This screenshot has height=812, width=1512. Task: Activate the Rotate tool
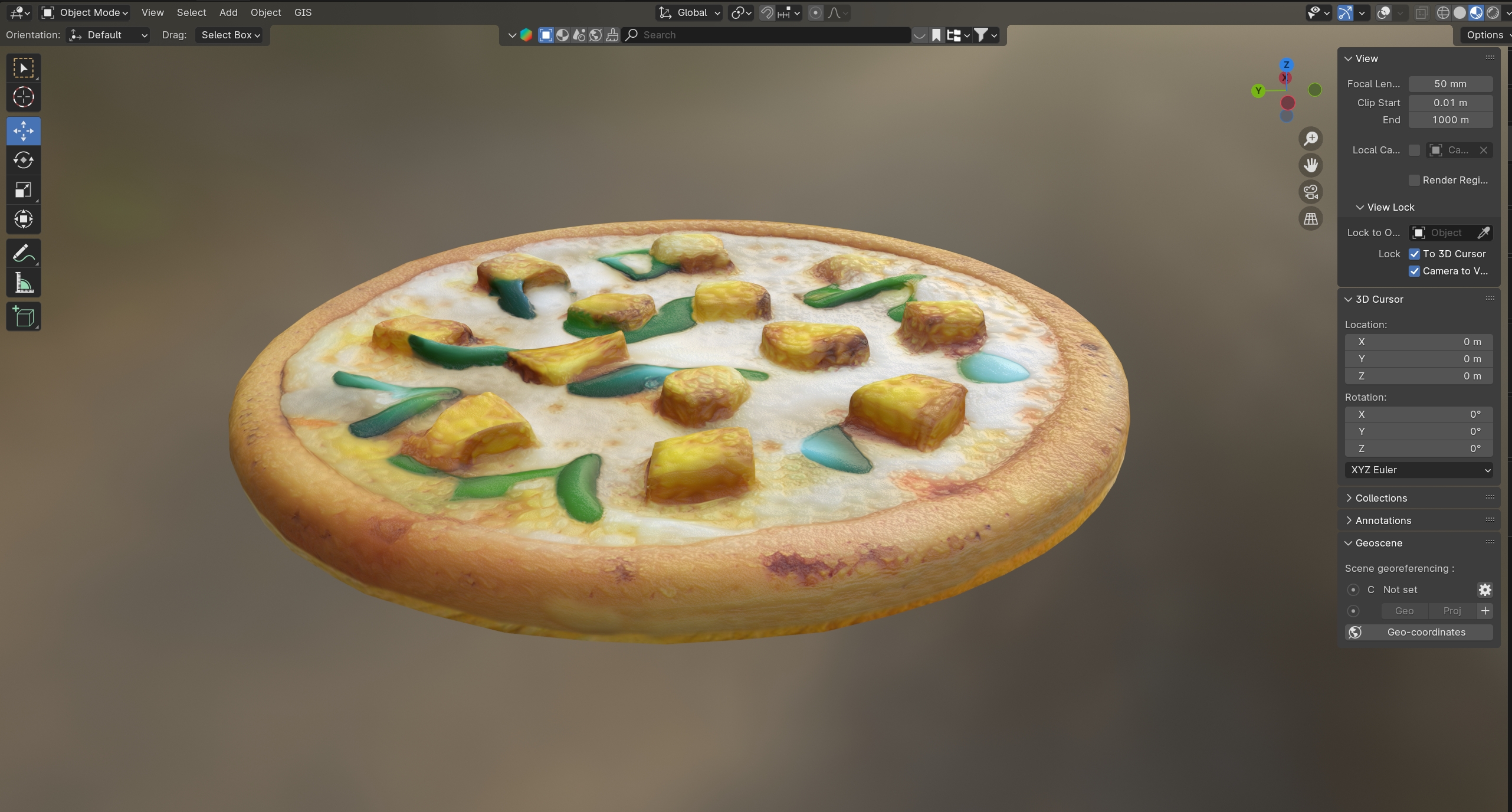pos(24,160)
